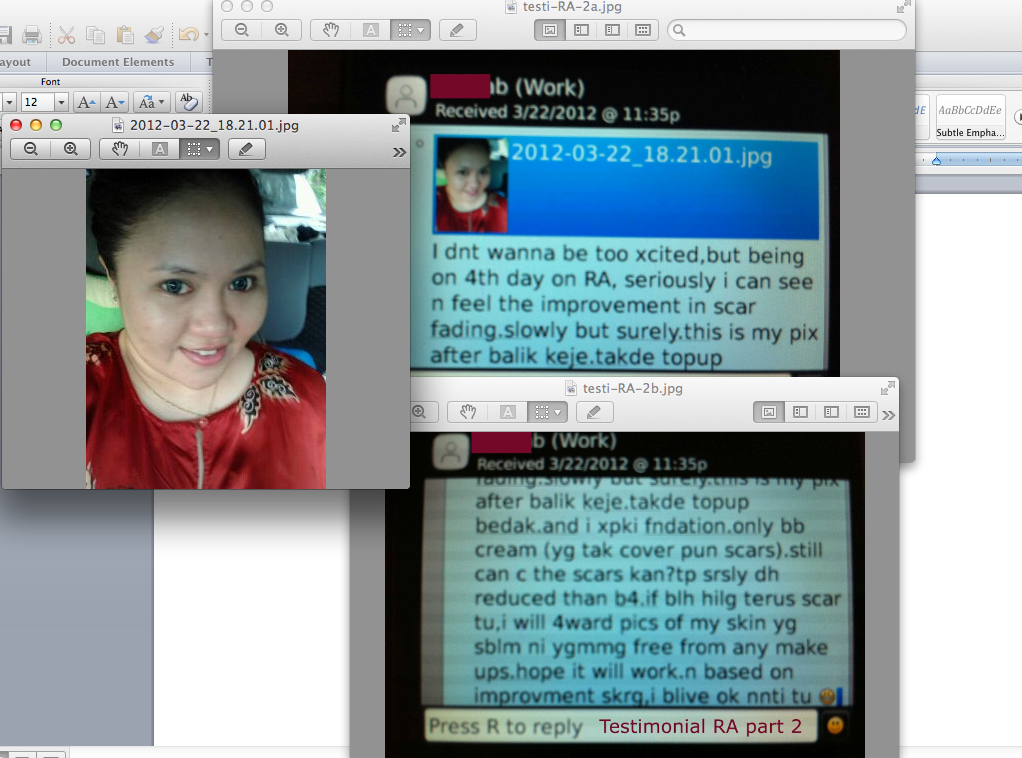Open the Layout ribbon tab in Word
Image resolution: width=1022 pixels, height=758 pixels.
point(15,61)
